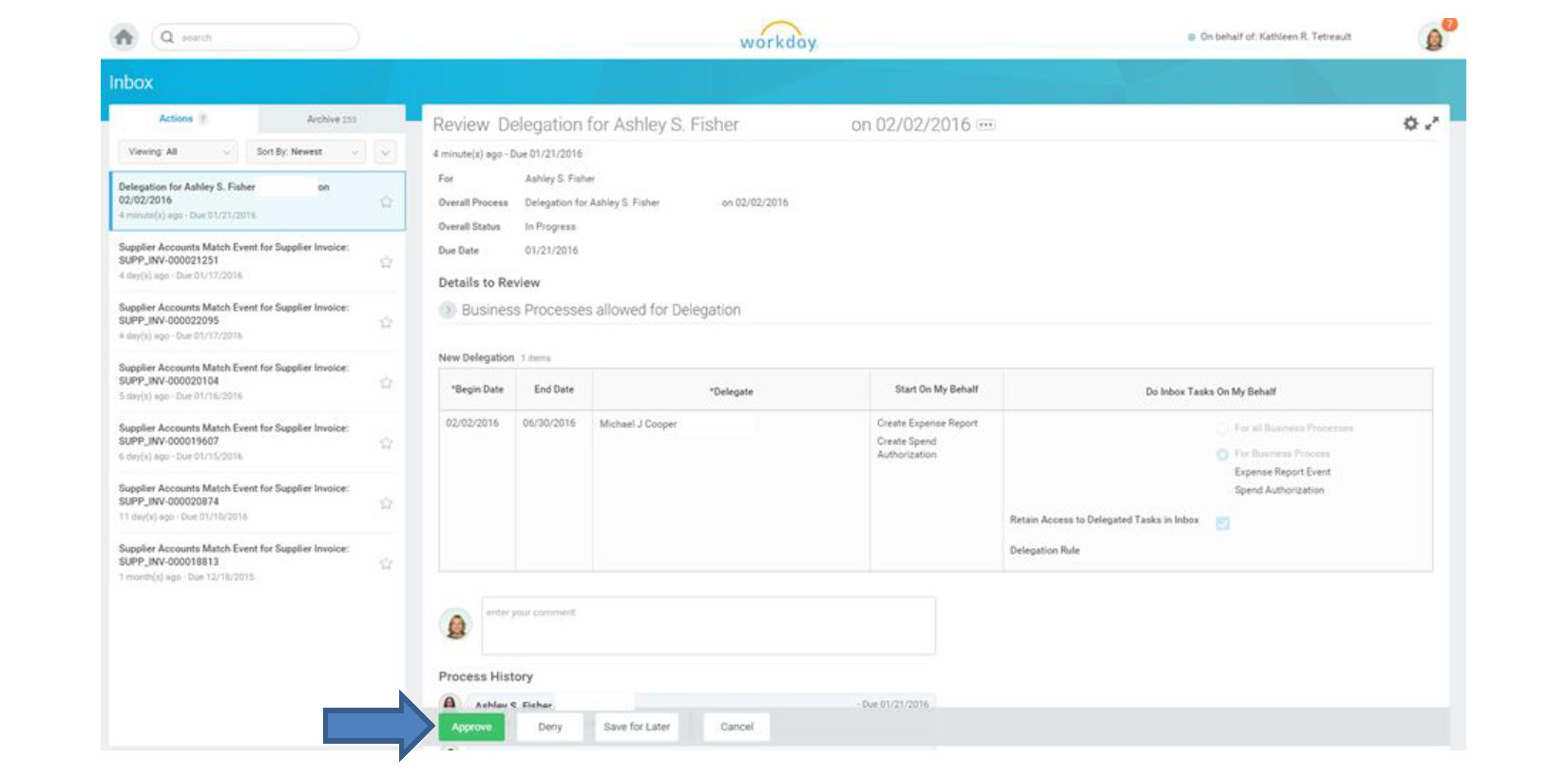This screenshot has height=778, width=1568.
Task: Click the search magnifier icon
Action: click(x=167, y=37)
